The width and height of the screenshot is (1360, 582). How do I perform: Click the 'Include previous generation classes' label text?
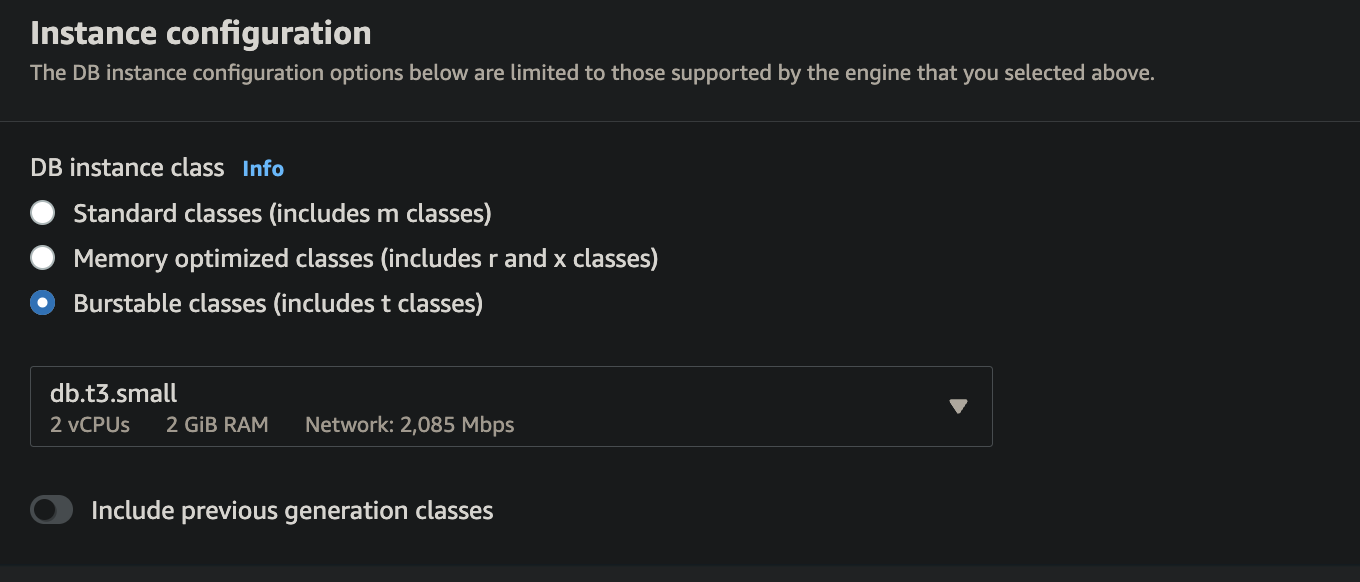point(292,511)
